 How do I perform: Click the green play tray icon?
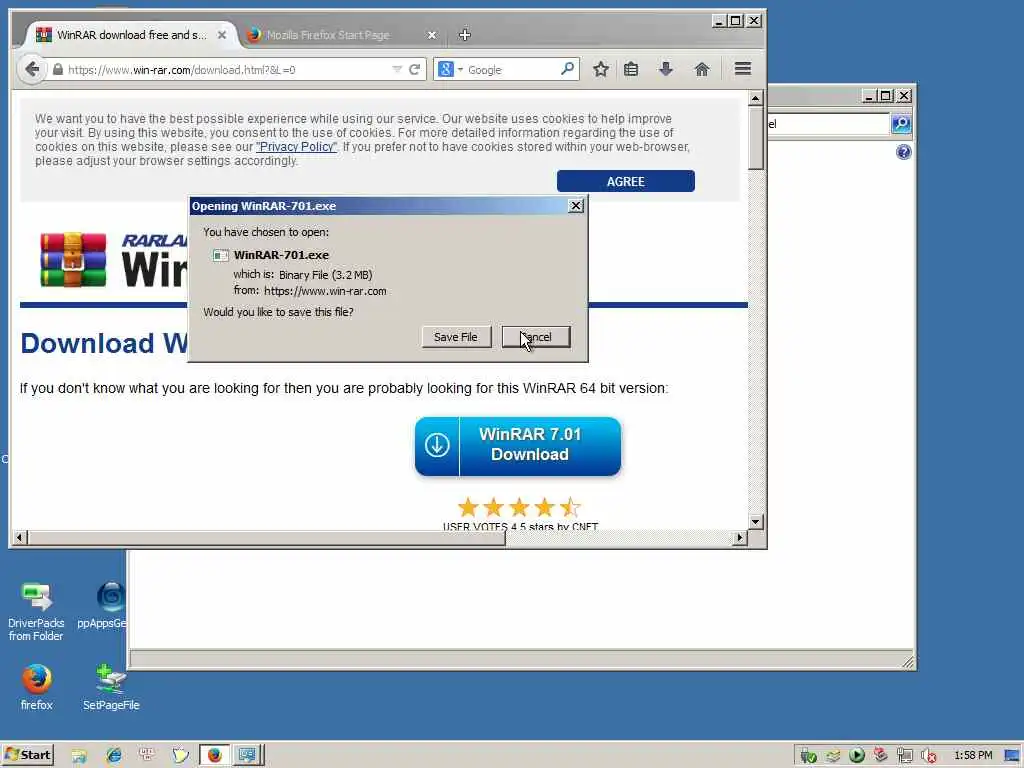tap(857, 756)
